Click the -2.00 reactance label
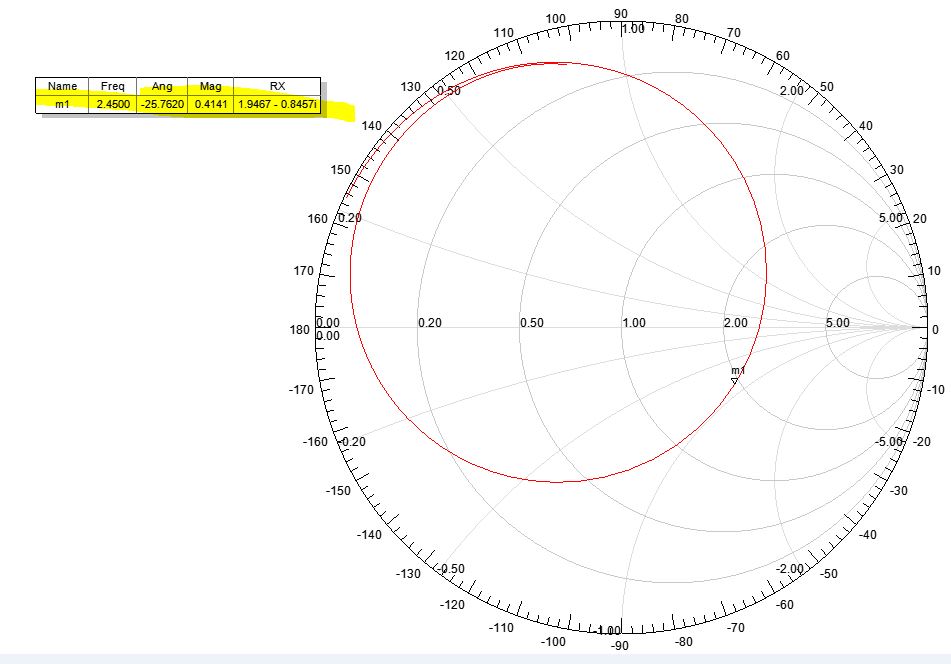The width and height of the screenshot is (951, 664). click(790, 568)
